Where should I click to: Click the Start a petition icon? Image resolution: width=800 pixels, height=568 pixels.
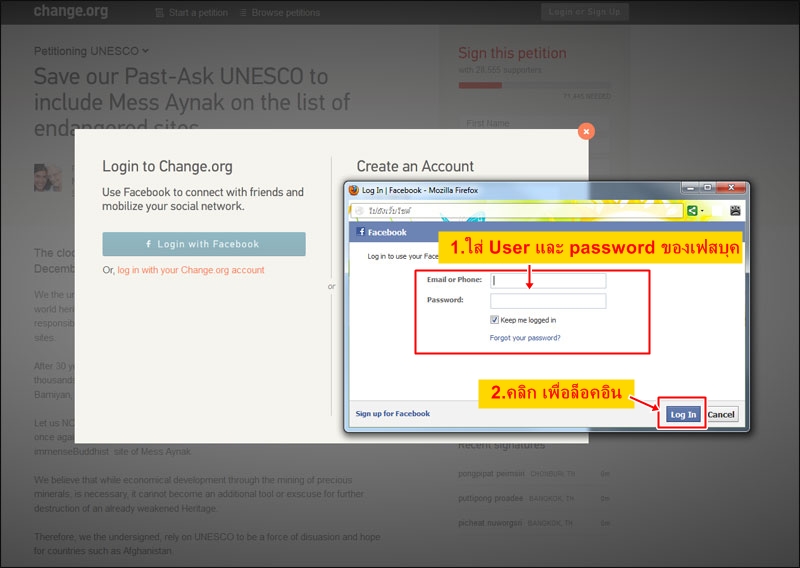point(160,13)
